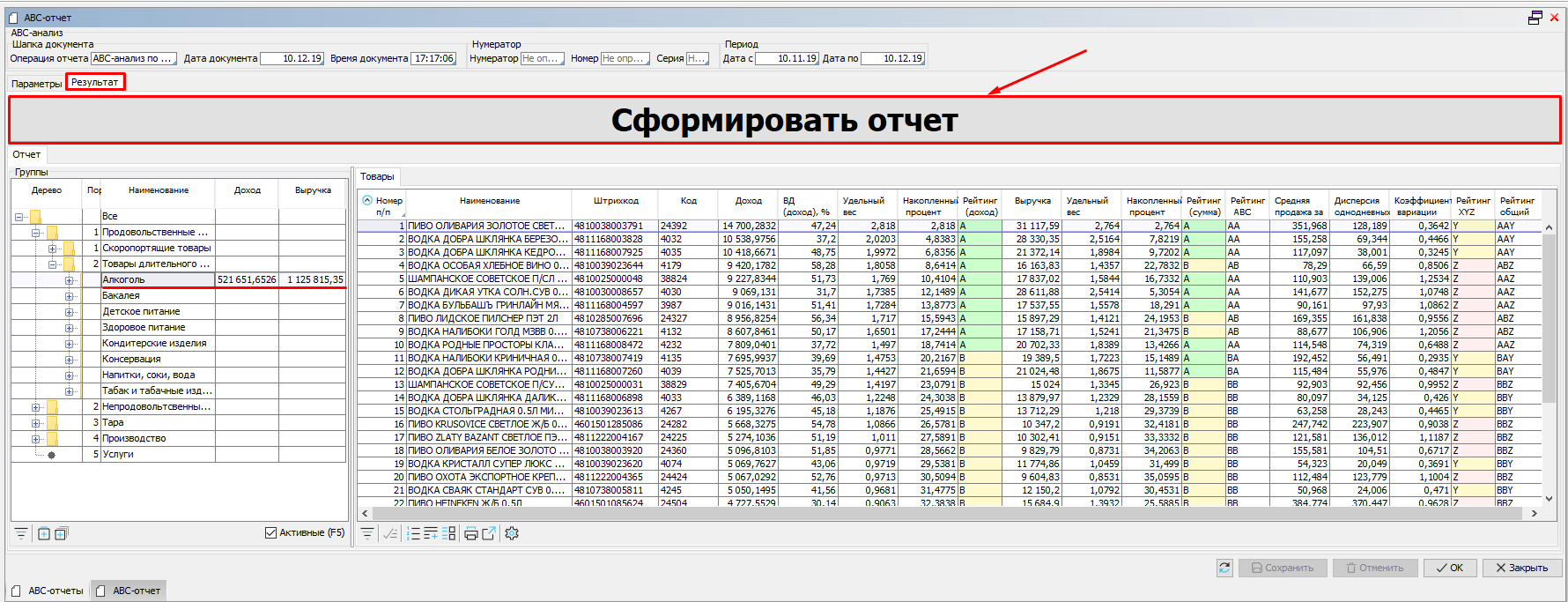This screenshot has height=602, width=1568.
Task: Expand the Бакалея tree node
Action: [69, 296]
